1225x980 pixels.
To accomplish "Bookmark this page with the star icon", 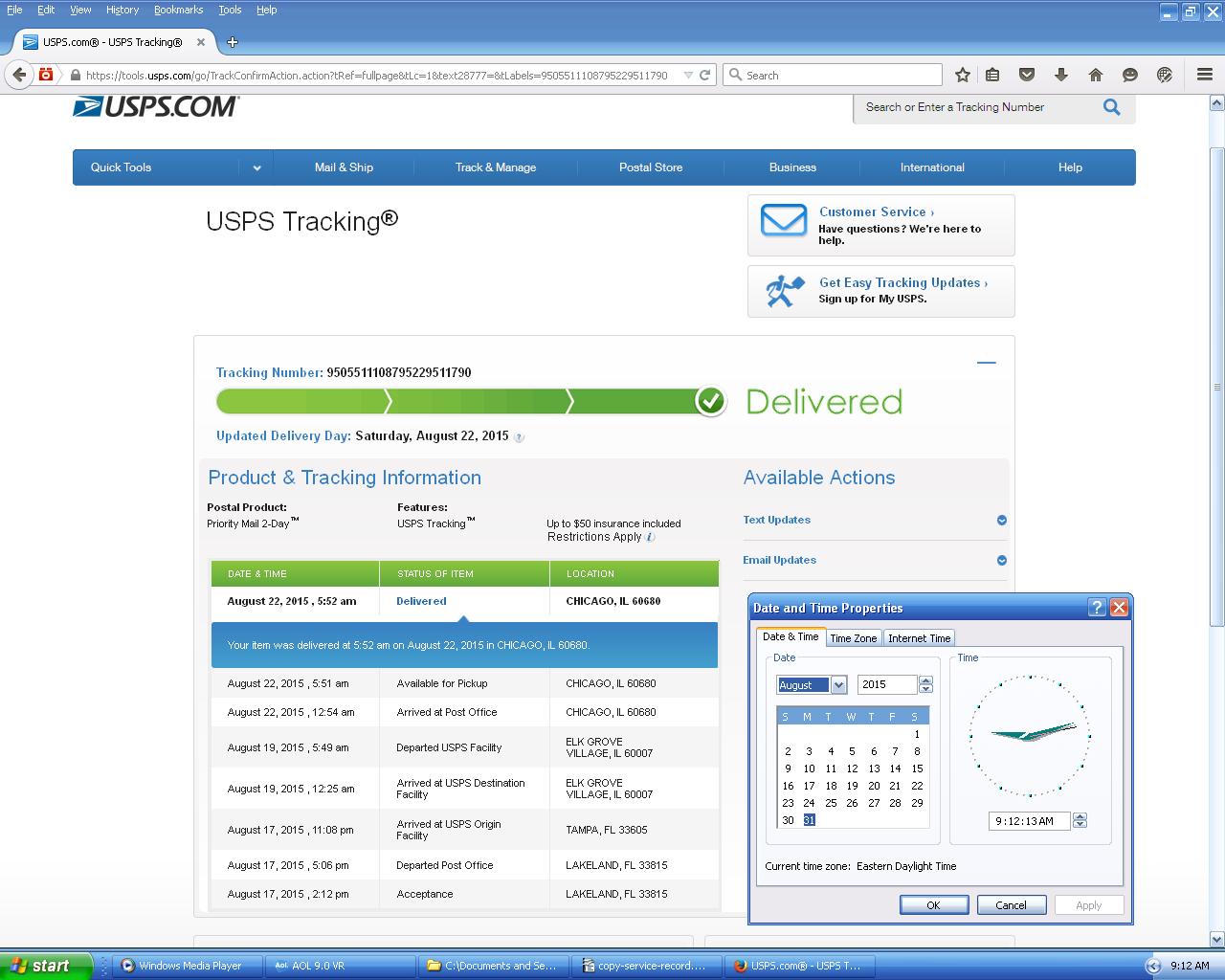I will click(x=963, y=75).
